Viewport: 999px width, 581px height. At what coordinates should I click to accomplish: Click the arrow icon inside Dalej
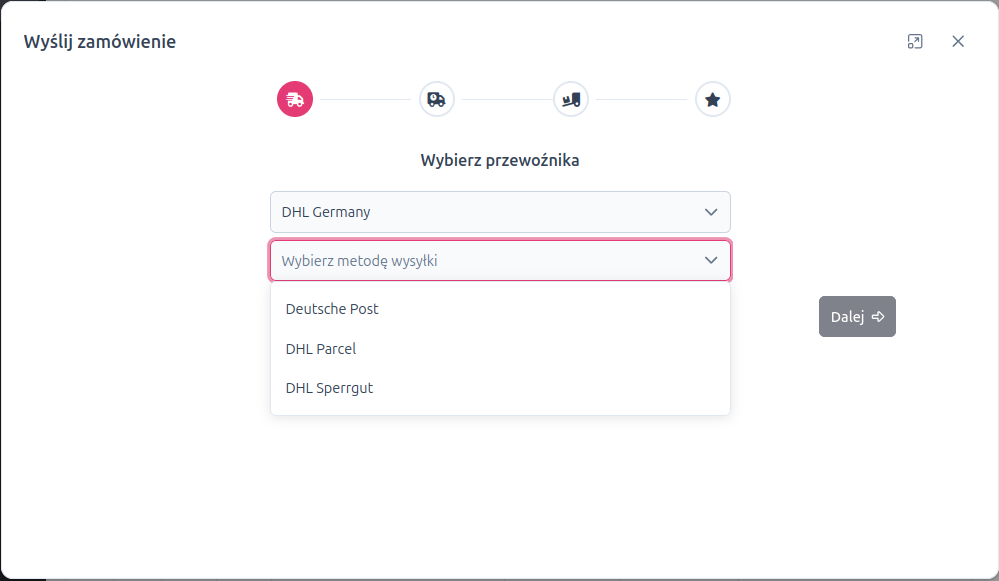tap(878, 317)
